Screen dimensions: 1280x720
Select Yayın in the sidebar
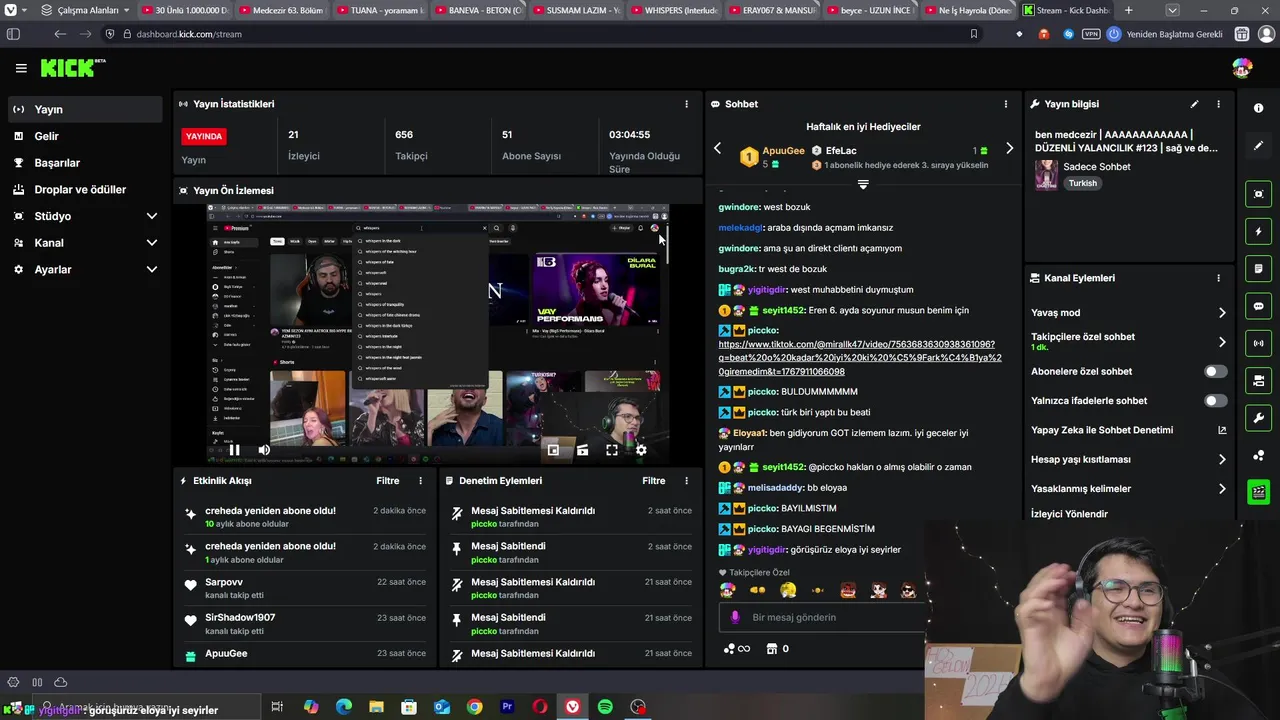pos(85,109)
